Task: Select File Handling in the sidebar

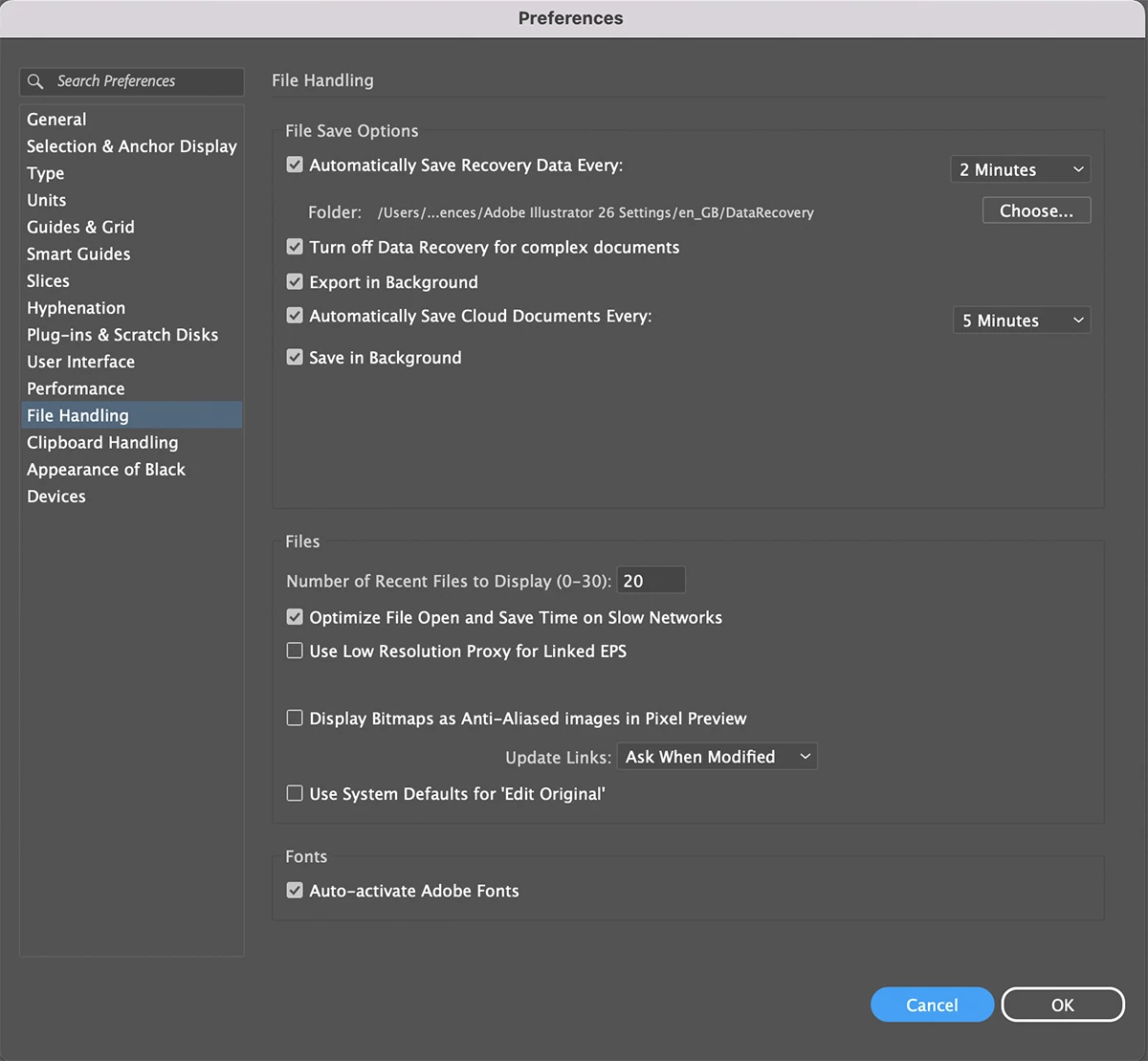Action: [x=132, y=415]
